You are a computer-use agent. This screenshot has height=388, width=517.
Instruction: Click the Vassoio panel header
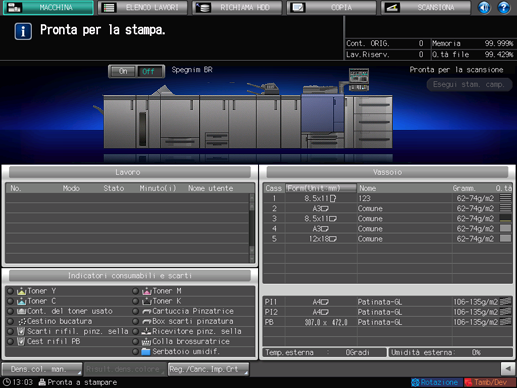pyautogui.click(x=387, y=172)
